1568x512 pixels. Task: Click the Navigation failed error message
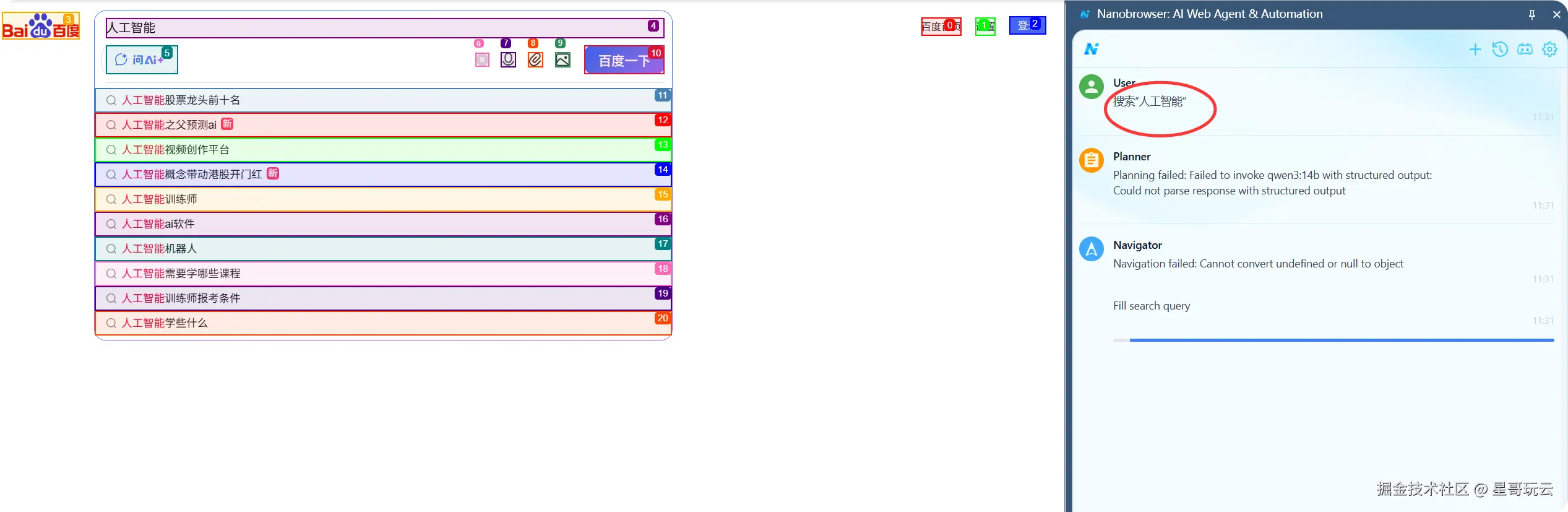pos(1258,264)
